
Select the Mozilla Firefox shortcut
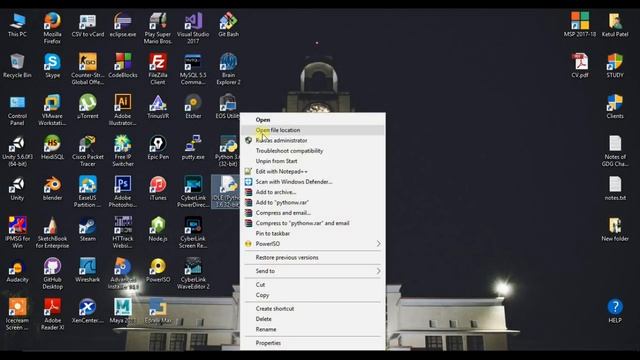click(x=52, y=28)
